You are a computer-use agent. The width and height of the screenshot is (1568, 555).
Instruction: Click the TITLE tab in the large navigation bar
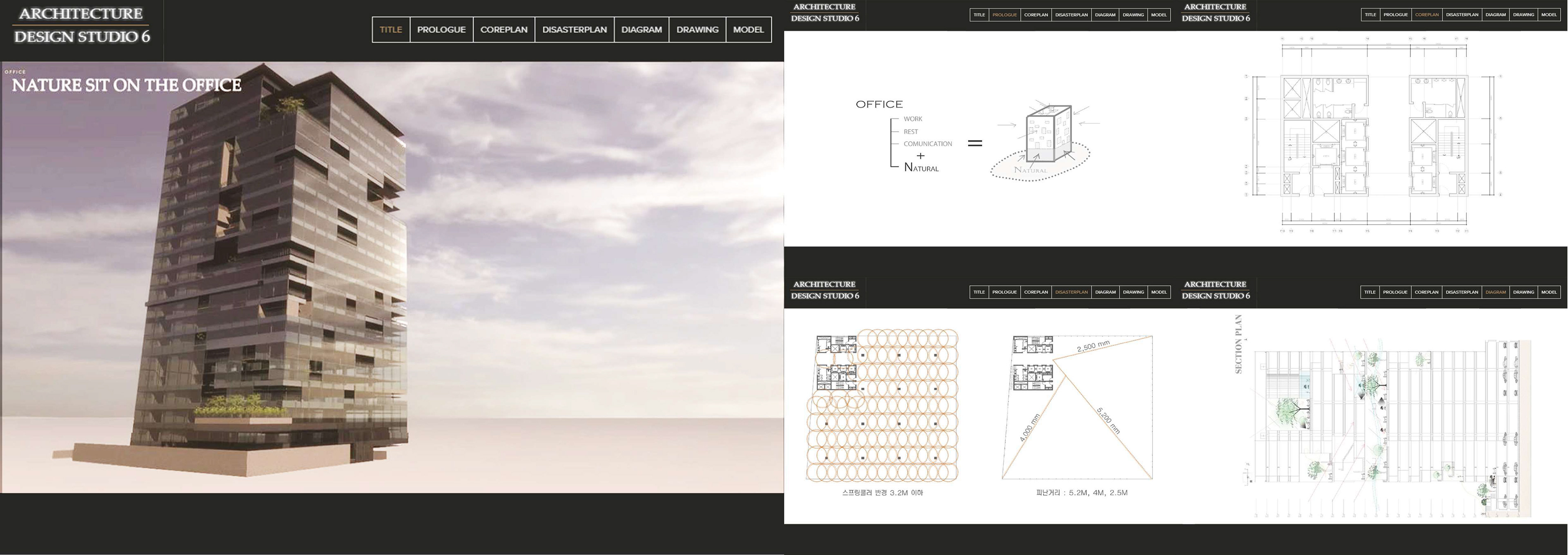point(391,30)
